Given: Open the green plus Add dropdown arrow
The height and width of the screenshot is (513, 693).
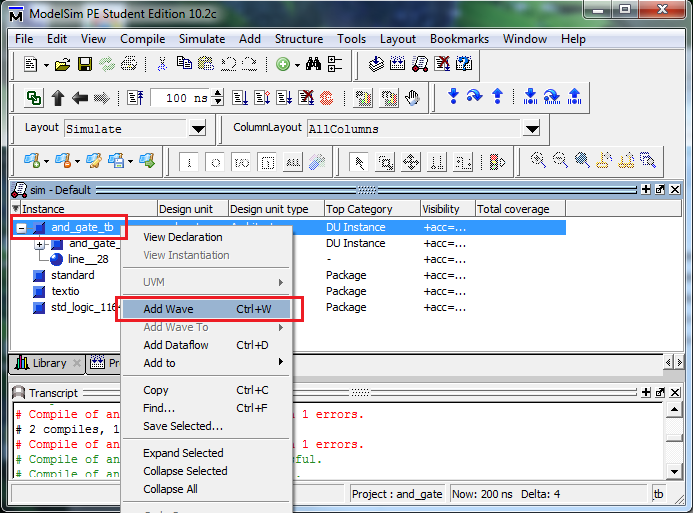Looking at the screenshot, I should point(297,65).
